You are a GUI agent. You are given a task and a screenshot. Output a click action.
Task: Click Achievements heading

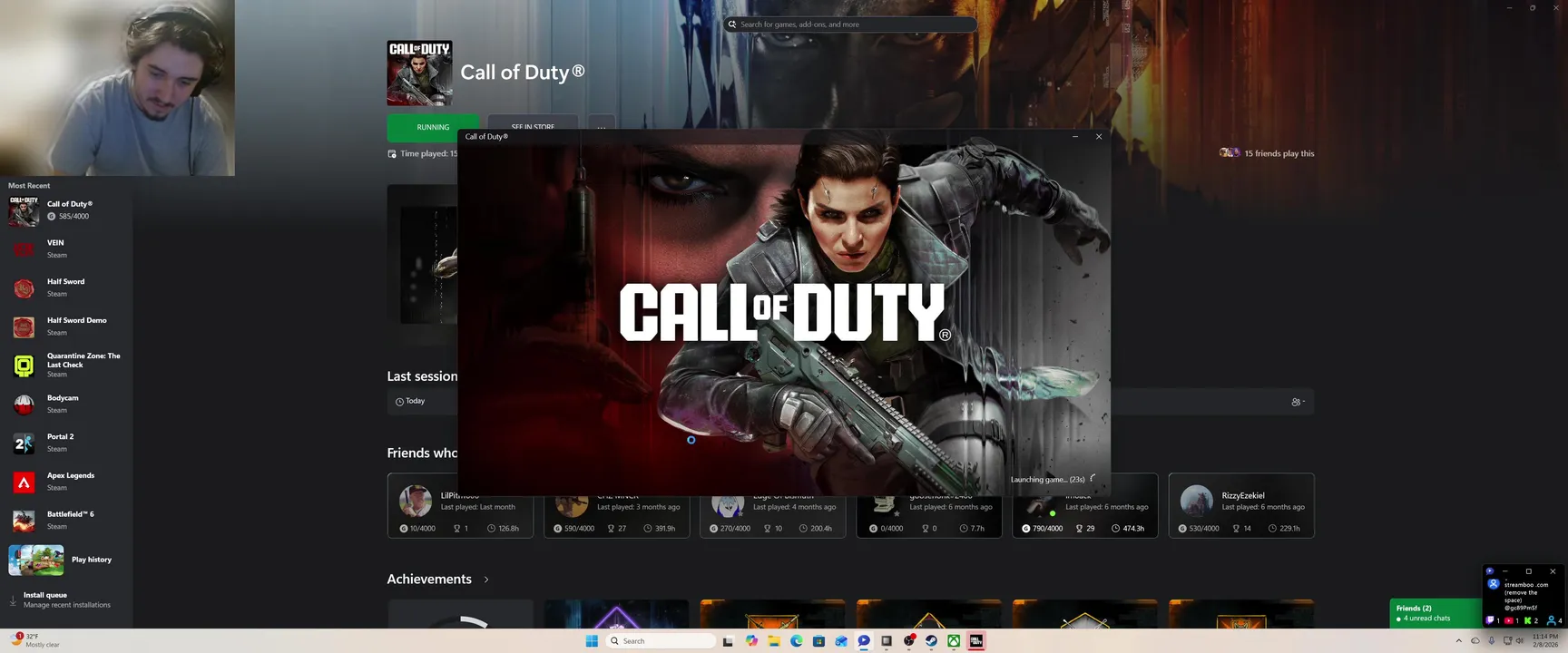pyautogui.click(x=429, y=579)
